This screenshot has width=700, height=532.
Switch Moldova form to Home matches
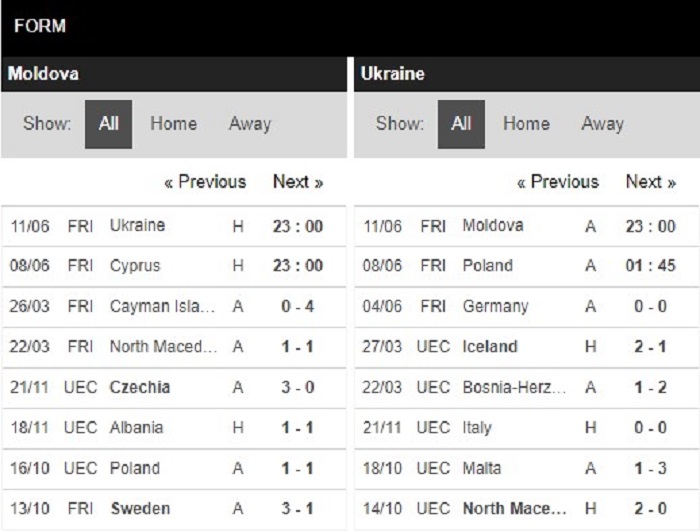point(173,124)
